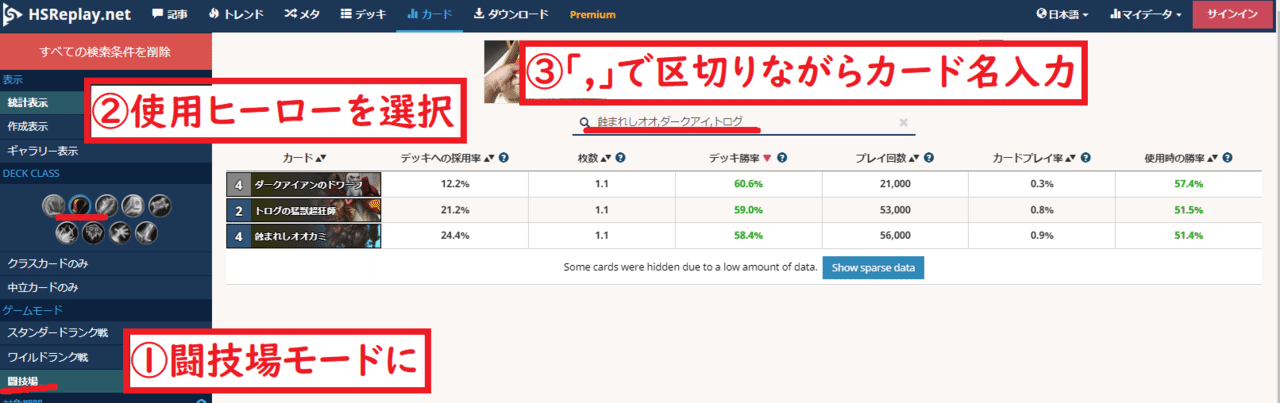Click 60.6% deck winrate value
1280x403 pixels.
tap(747, 184)
